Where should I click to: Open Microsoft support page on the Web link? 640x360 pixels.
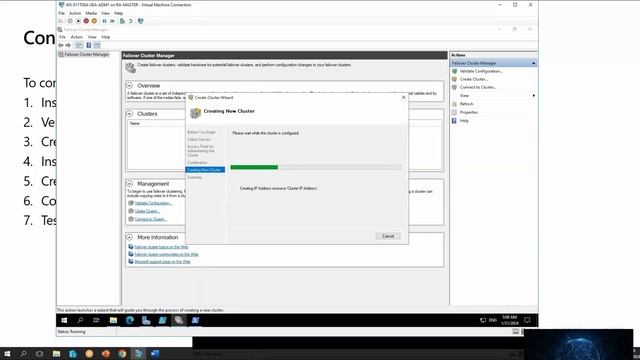pos(162,262)
